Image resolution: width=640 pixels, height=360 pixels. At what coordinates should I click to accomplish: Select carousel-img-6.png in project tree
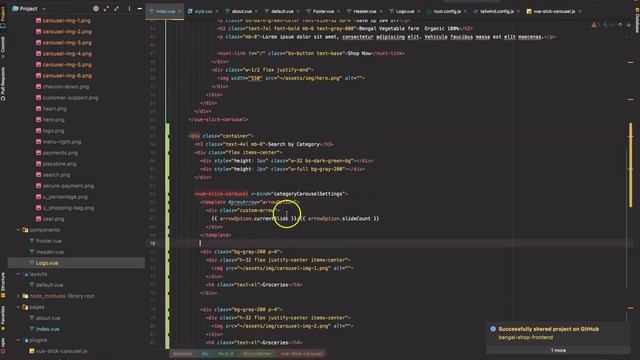[x=63, y=76]
